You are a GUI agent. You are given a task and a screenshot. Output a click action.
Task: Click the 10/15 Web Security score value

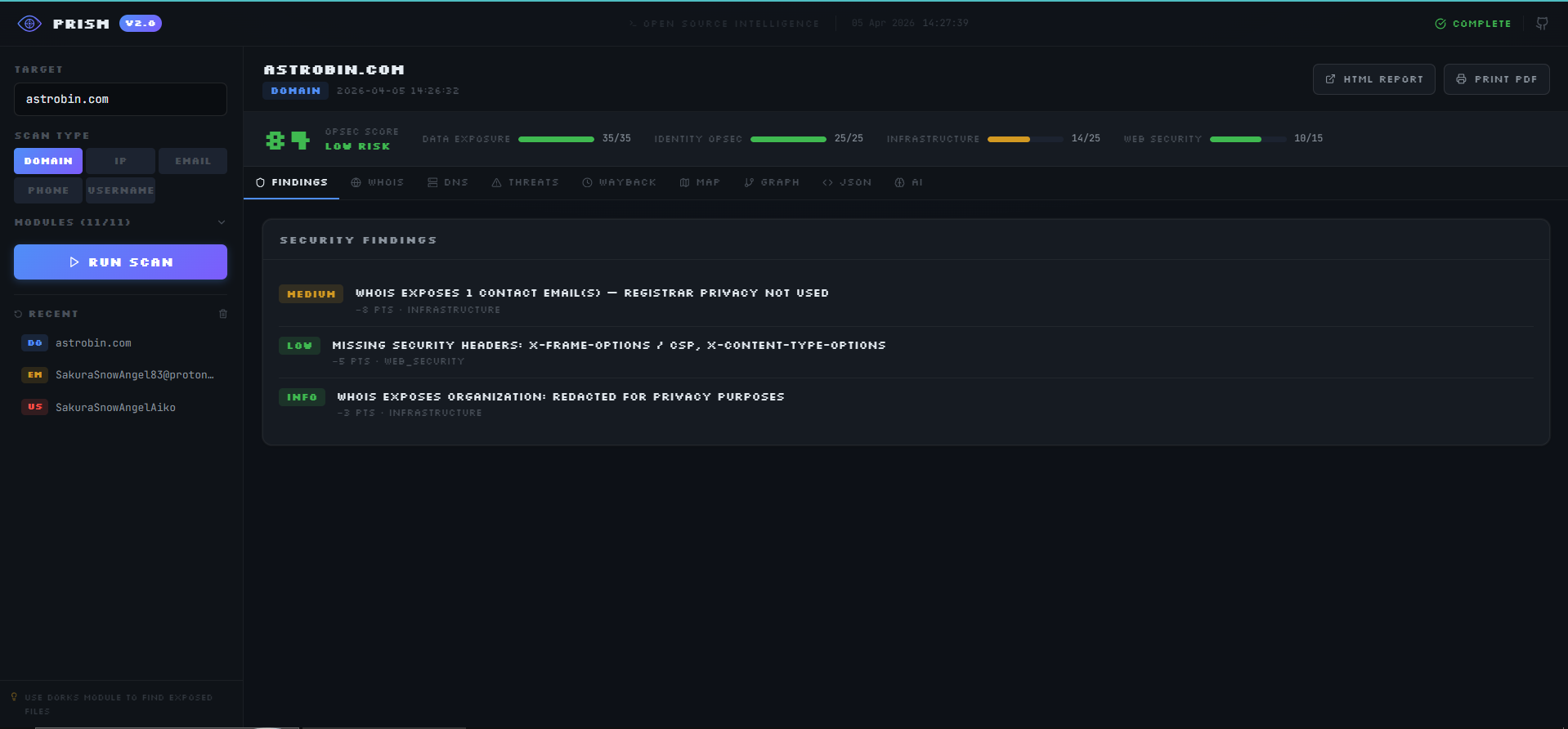click(1308, 139)
